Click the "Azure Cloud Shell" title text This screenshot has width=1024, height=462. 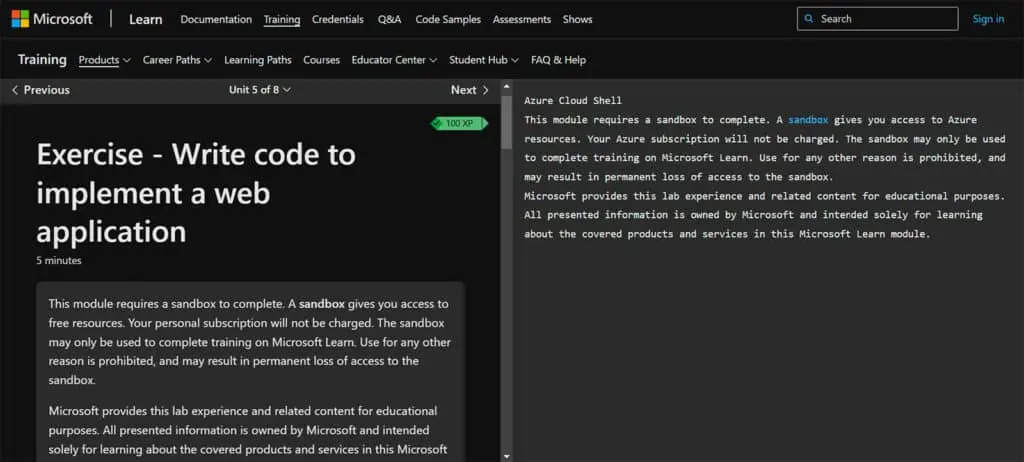click(573, 101)
